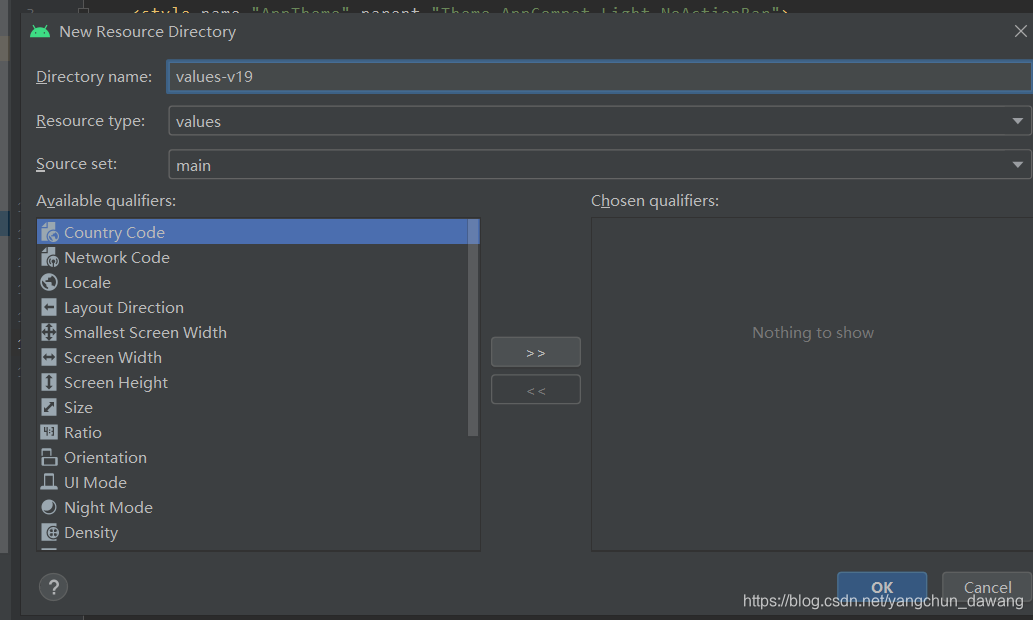Image resolution: width=1033 pixels, height=620 pixels.
Task: Pick Smallest Screen Width qualifier
Action: 252,333
